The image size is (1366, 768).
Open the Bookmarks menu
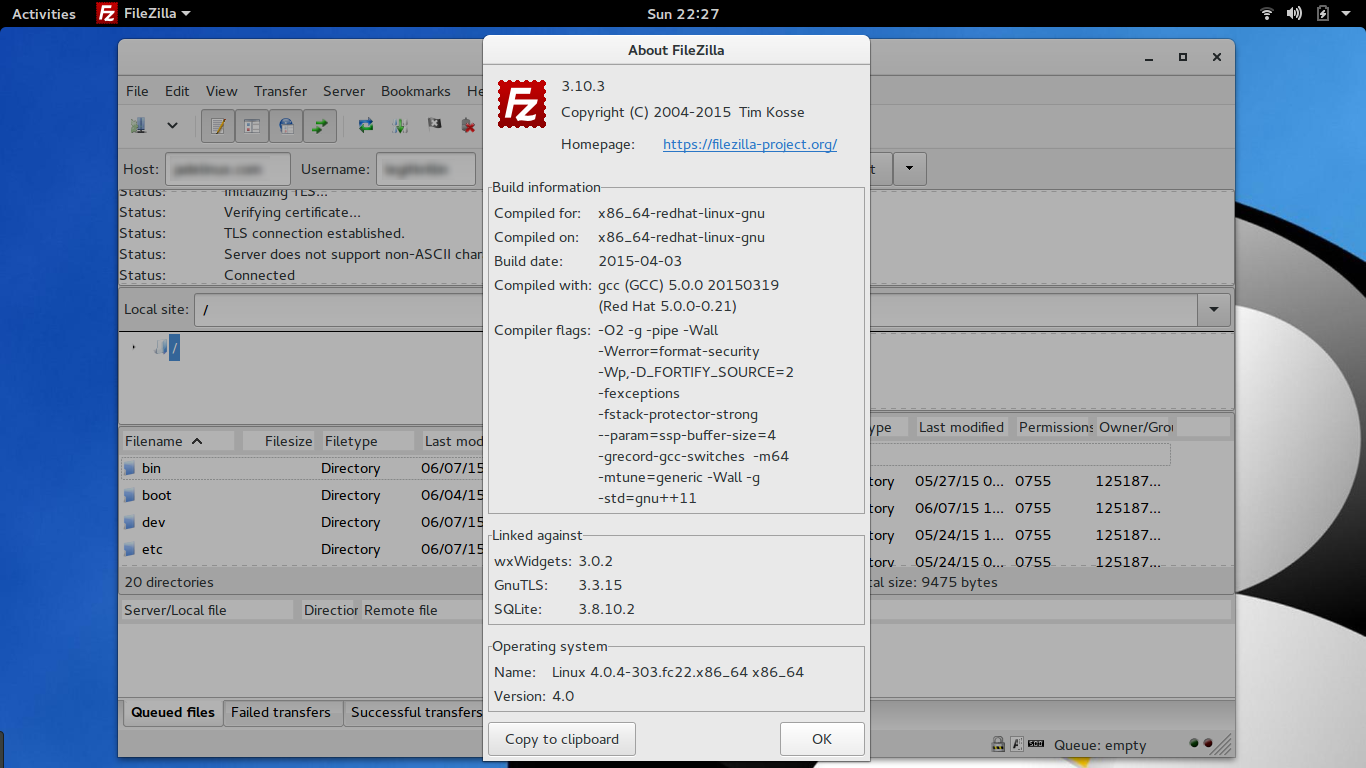(416, 91)
